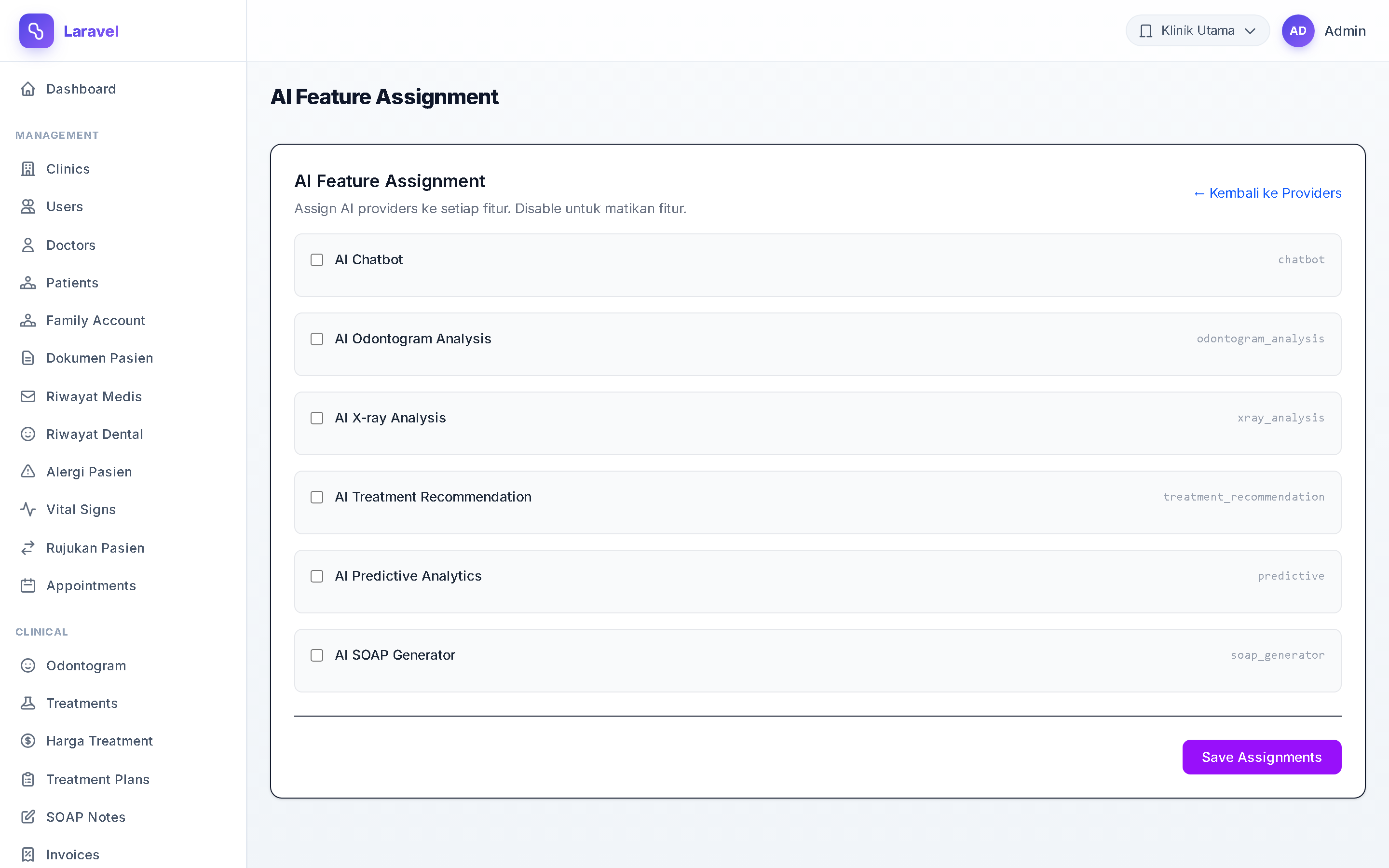Click the chatbot code text
Image resolution: width=1389 pixels, height=868 pixels.
click(x=1301, y=259)
